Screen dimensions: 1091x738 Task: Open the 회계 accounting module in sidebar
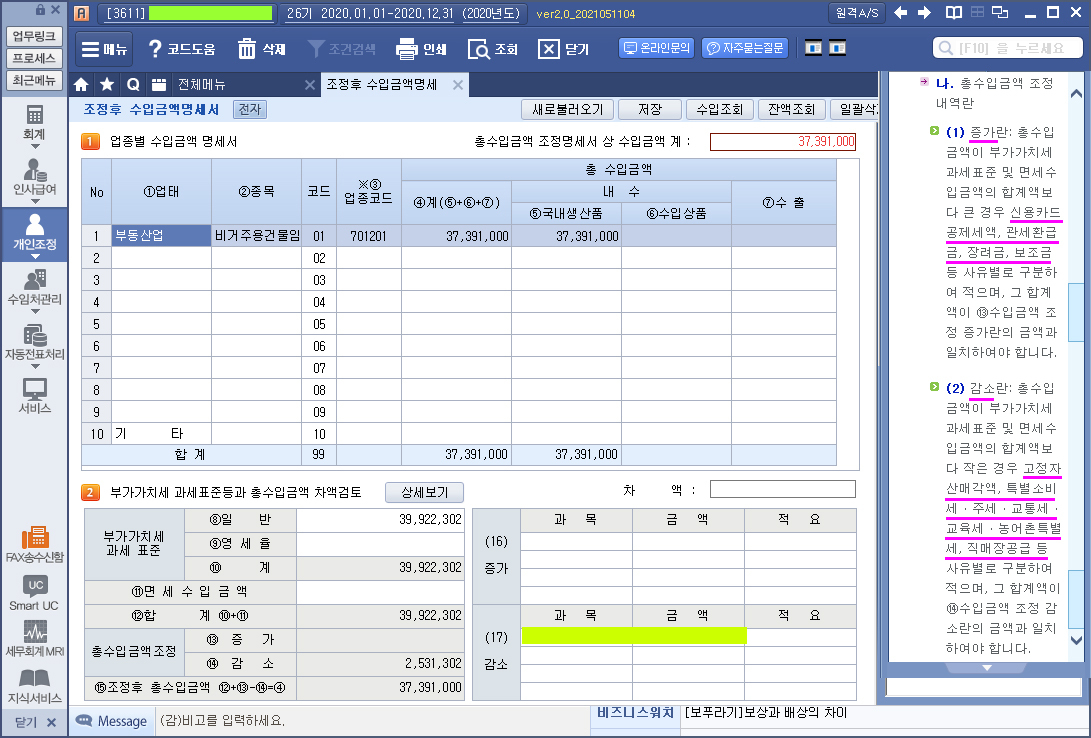[x=34, y=122]
